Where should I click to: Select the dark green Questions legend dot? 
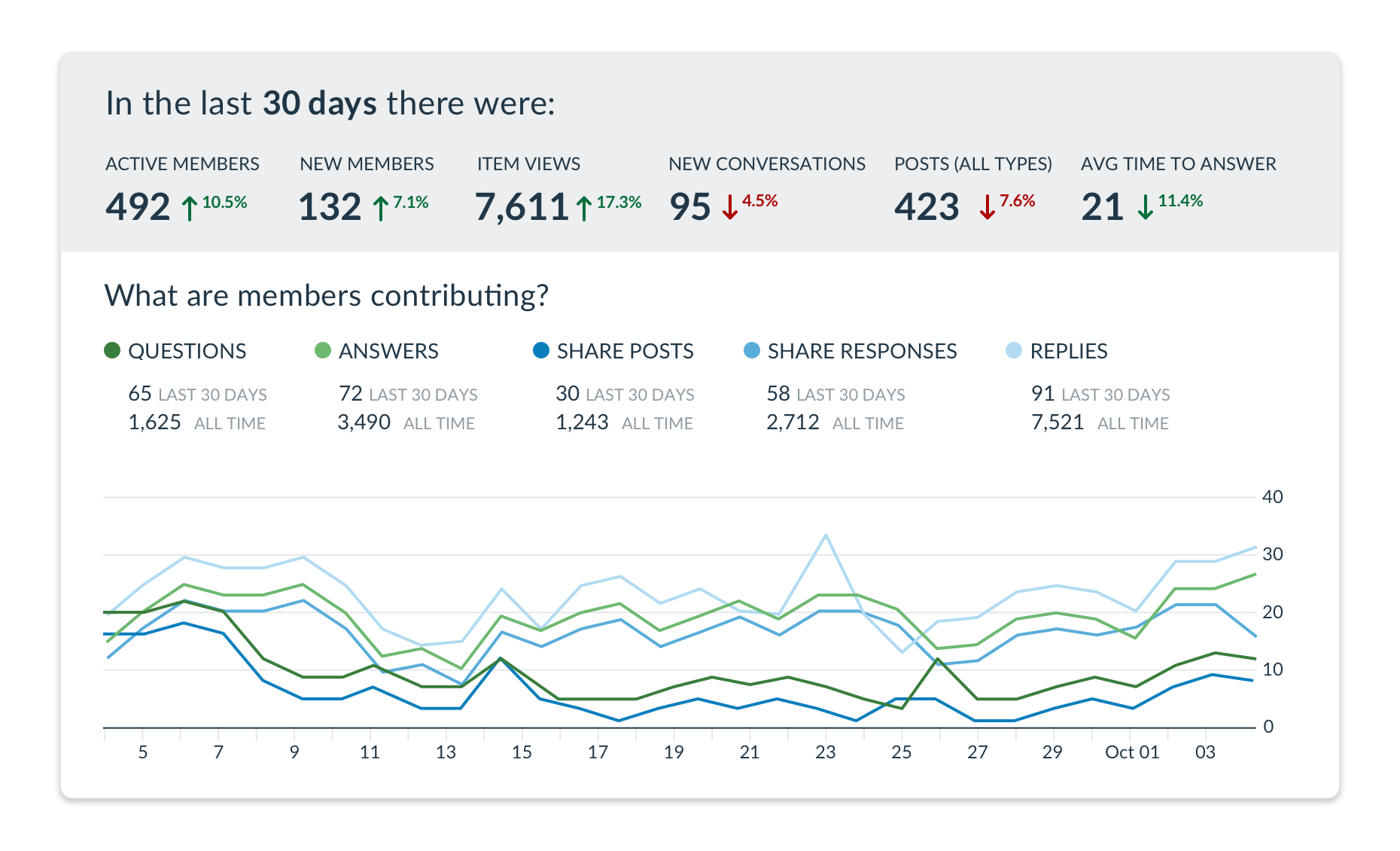113,350
